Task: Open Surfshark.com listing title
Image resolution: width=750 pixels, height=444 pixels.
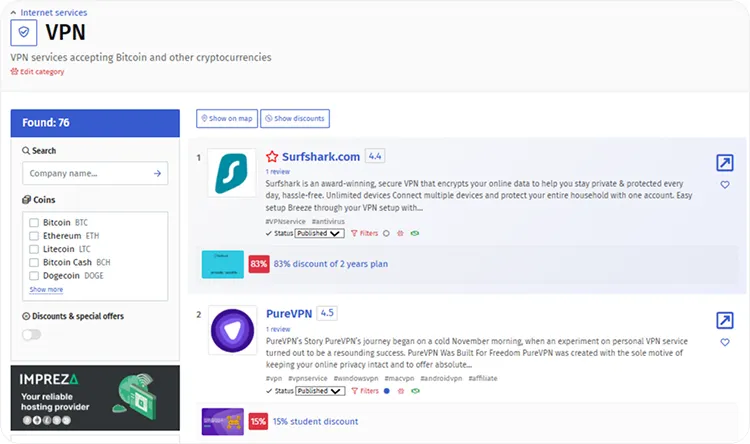Action: (x=320, y=156)
